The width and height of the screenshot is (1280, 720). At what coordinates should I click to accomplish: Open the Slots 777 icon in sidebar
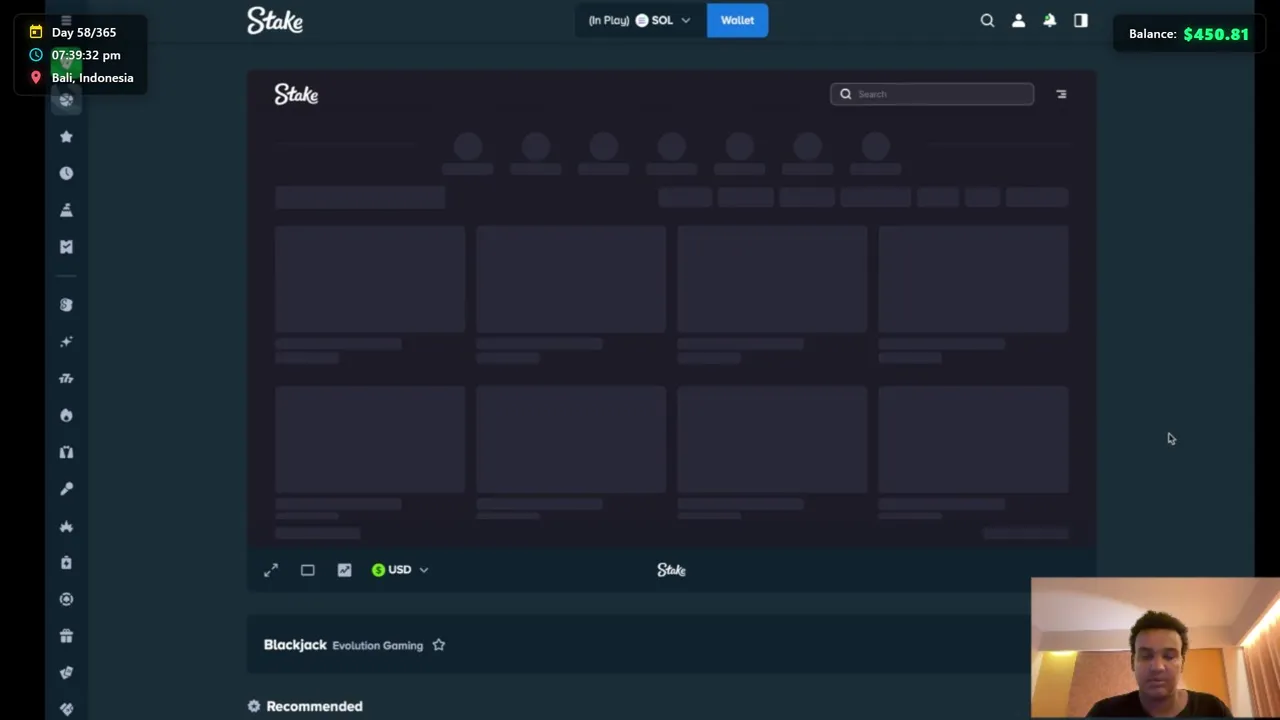(66, 378)
